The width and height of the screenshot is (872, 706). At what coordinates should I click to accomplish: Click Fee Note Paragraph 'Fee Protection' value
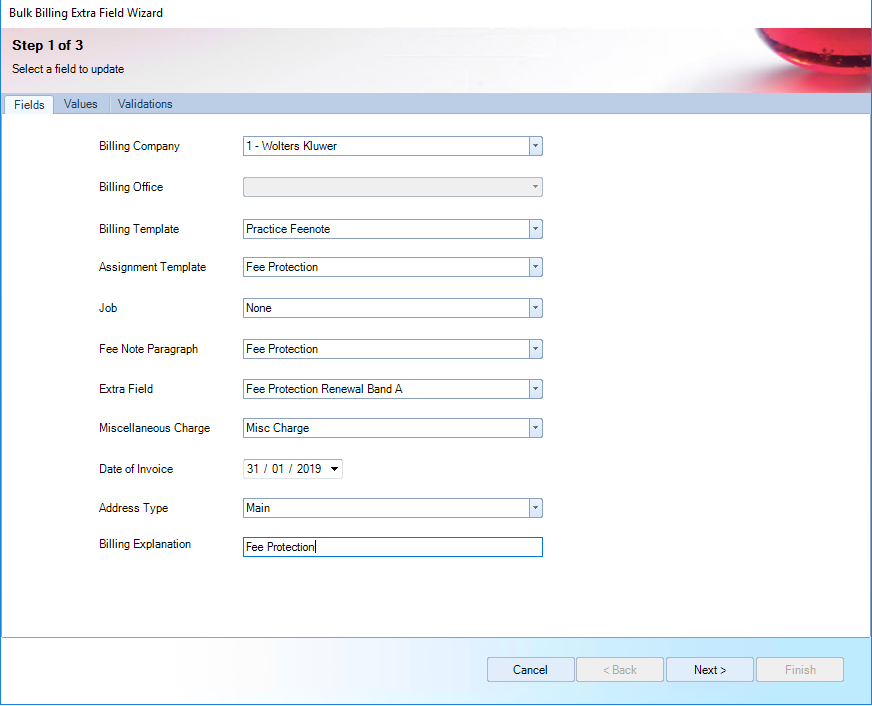tap(282, 349)
